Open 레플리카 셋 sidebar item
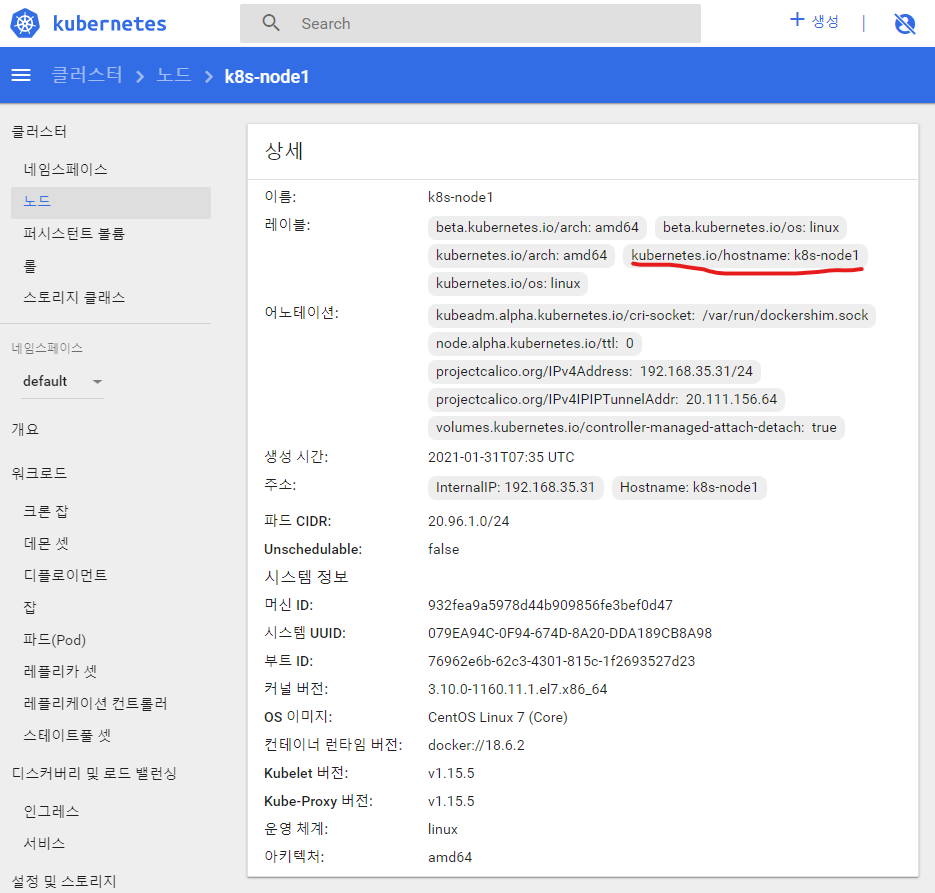This screenshot has width=935, height=893. pos(60,671)
